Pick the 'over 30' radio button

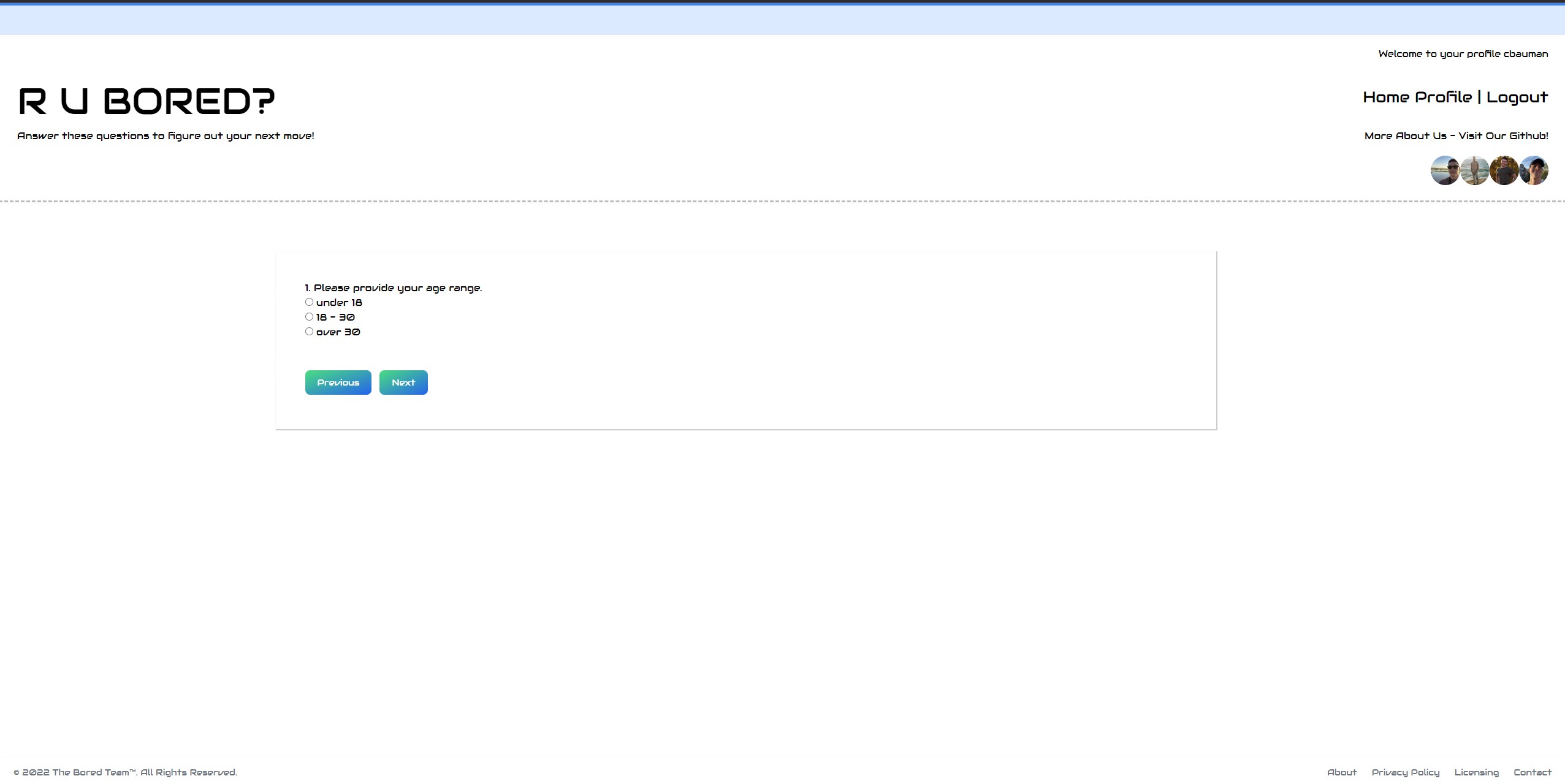tap(309, 332)
